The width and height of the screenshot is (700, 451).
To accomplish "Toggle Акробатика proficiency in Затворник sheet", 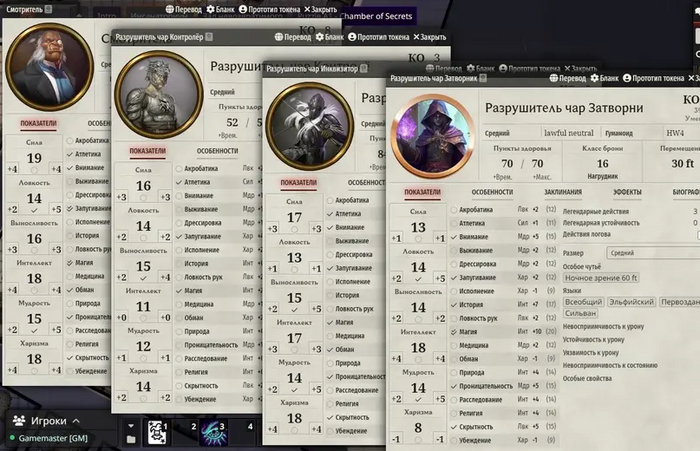I will coord(454,209).
